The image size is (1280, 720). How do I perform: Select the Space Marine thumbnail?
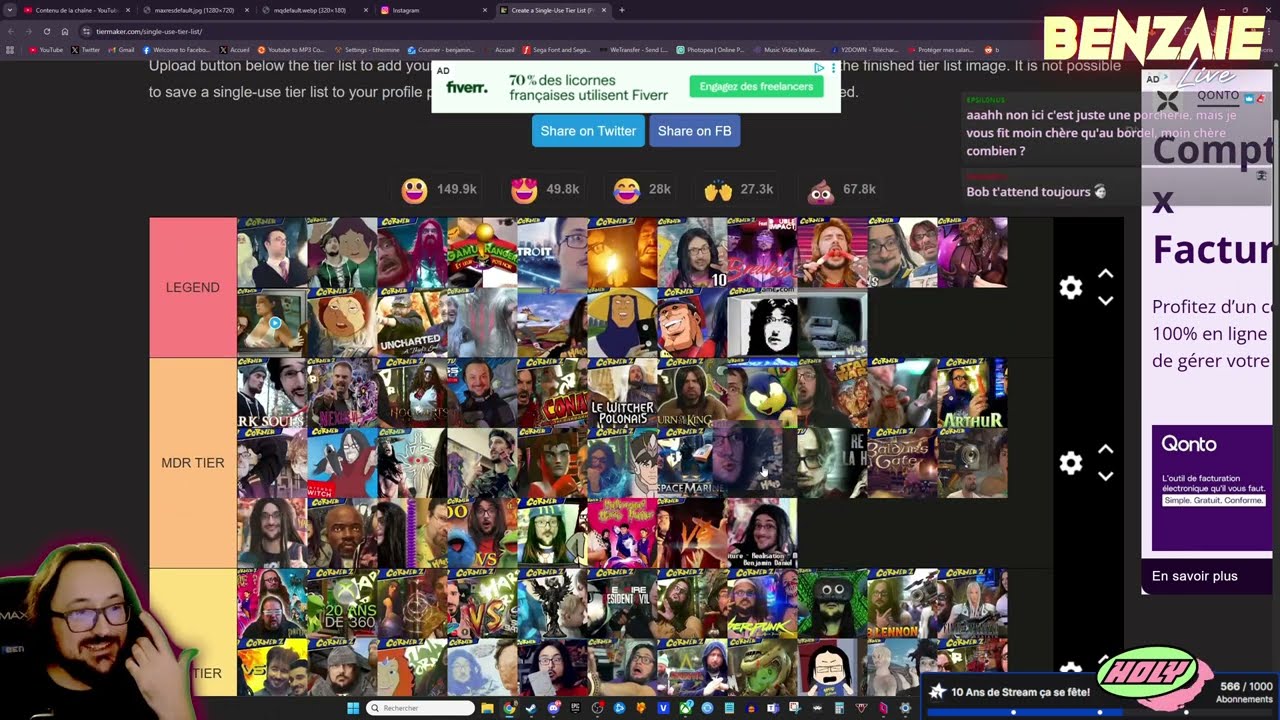click(x=692, y=463)
